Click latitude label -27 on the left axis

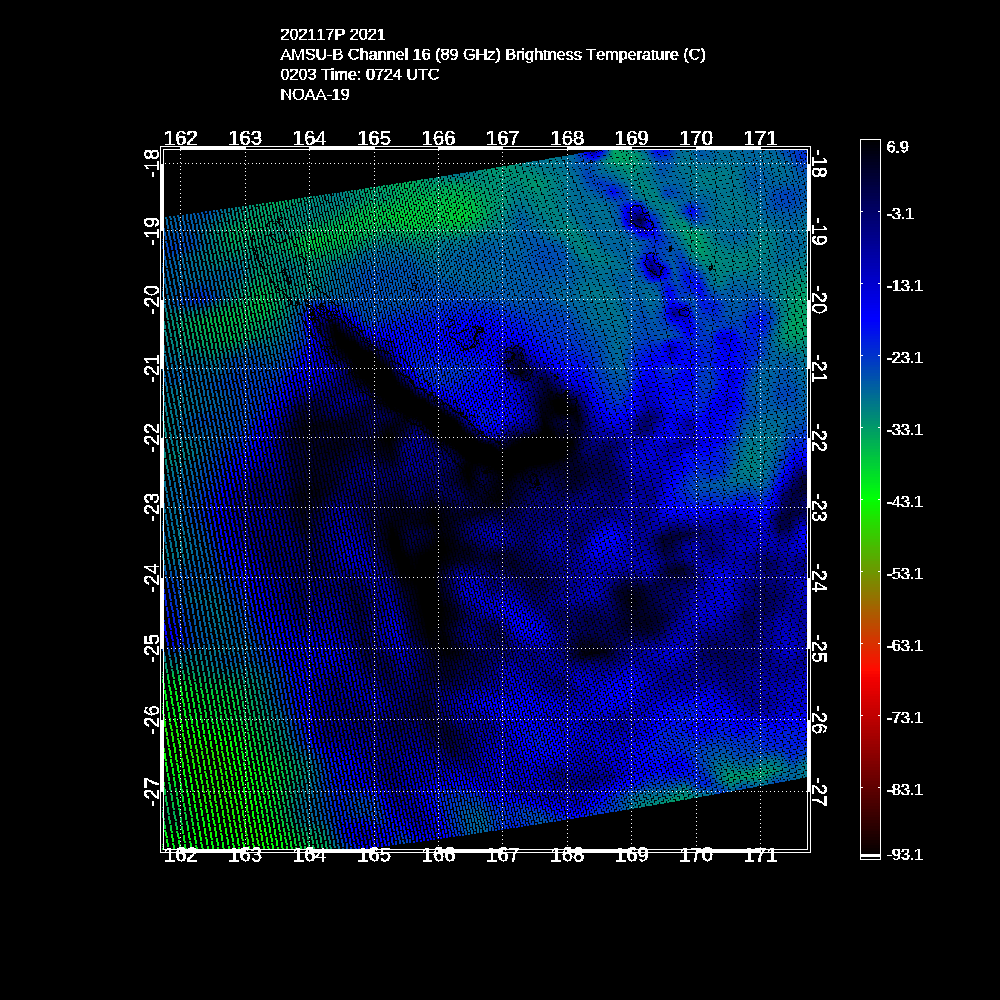pyautogui.click(x=151, y=789)
